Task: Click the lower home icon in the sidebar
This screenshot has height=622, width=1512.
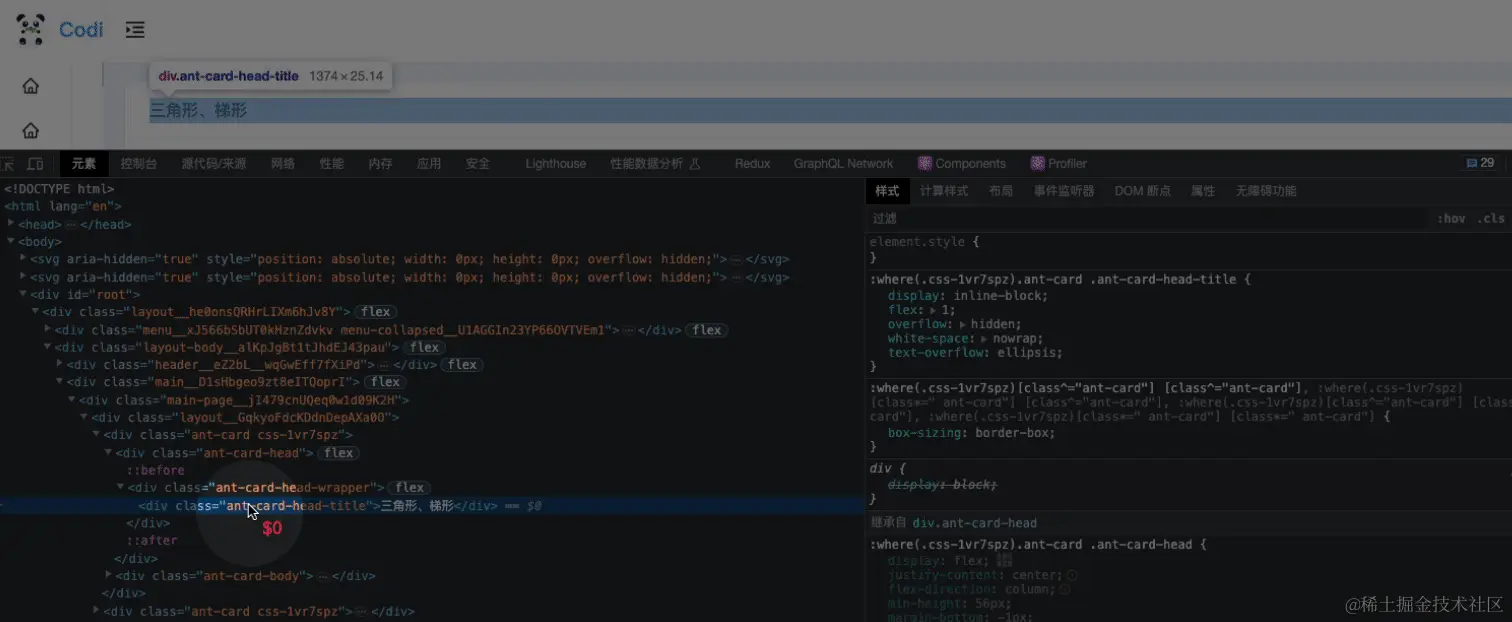Action: tap(30, 130)
